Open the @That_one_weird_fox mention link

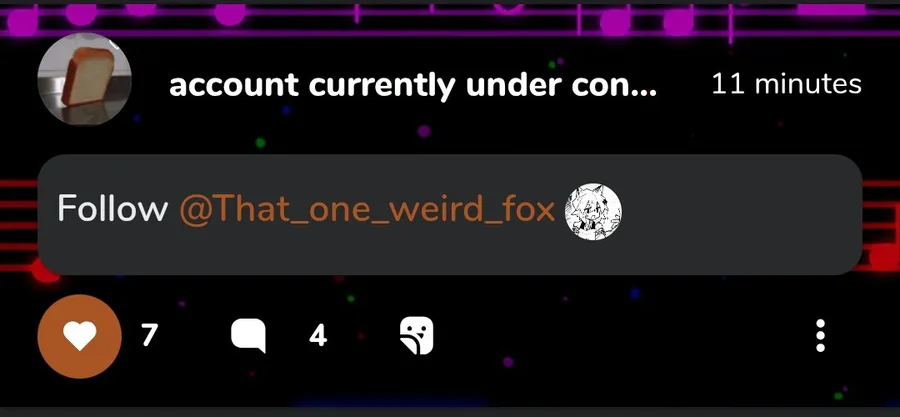[x=367, y=209]
